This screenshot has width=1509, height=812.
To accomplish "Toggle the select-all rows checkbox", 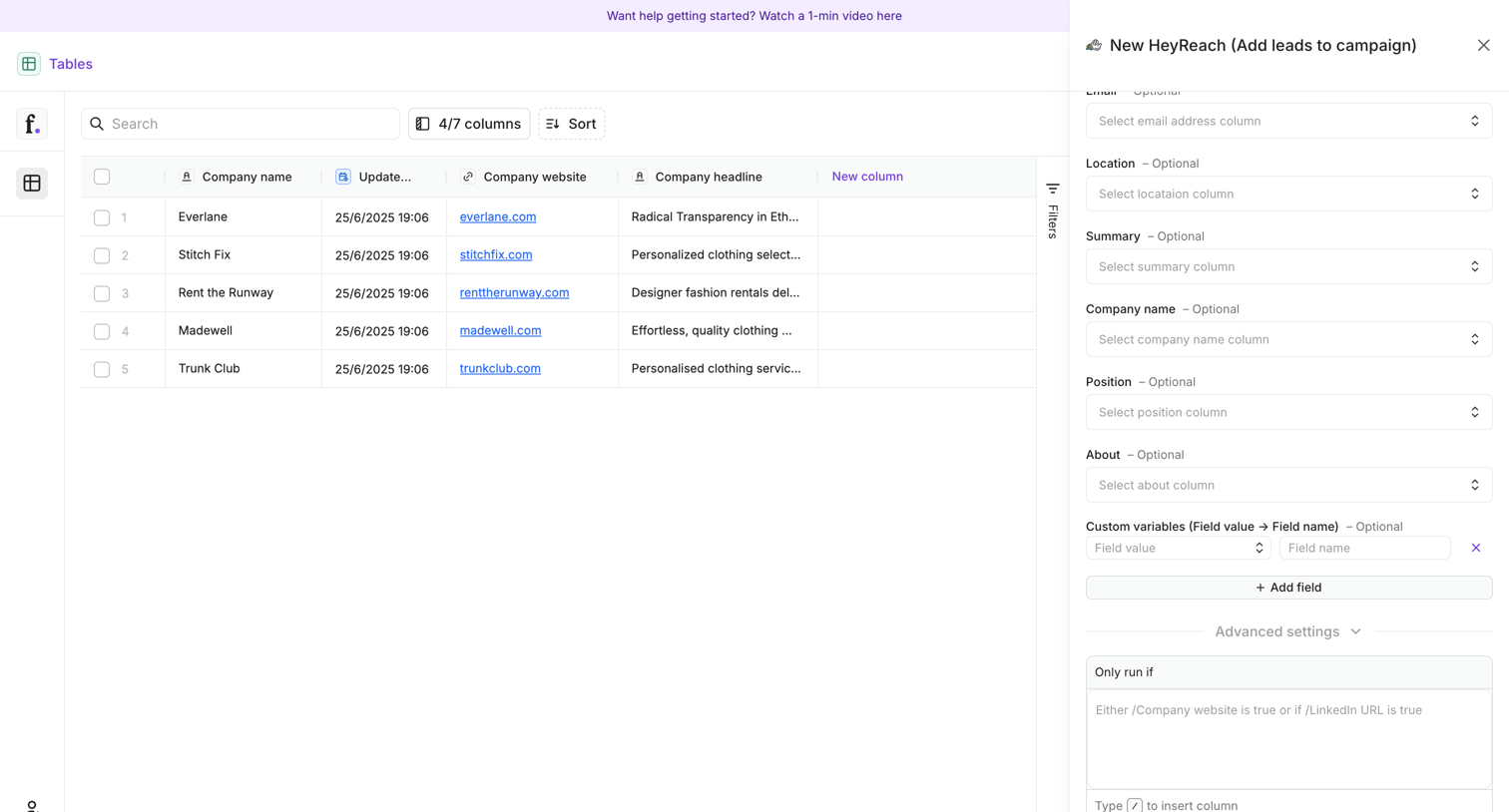I will point(102,177).
